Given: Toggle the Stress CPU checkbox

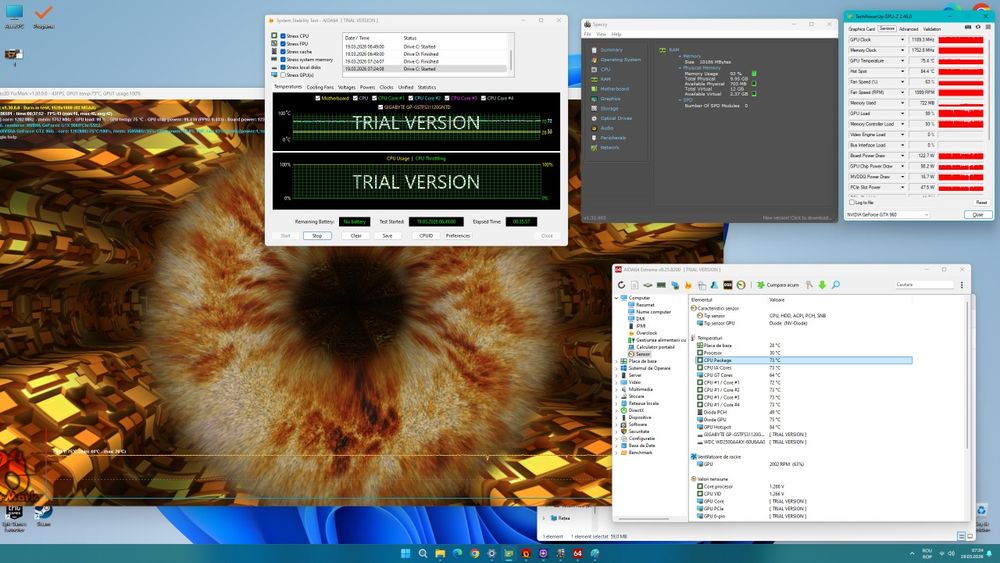Looking at the screenshot, I should coord(283,36).
